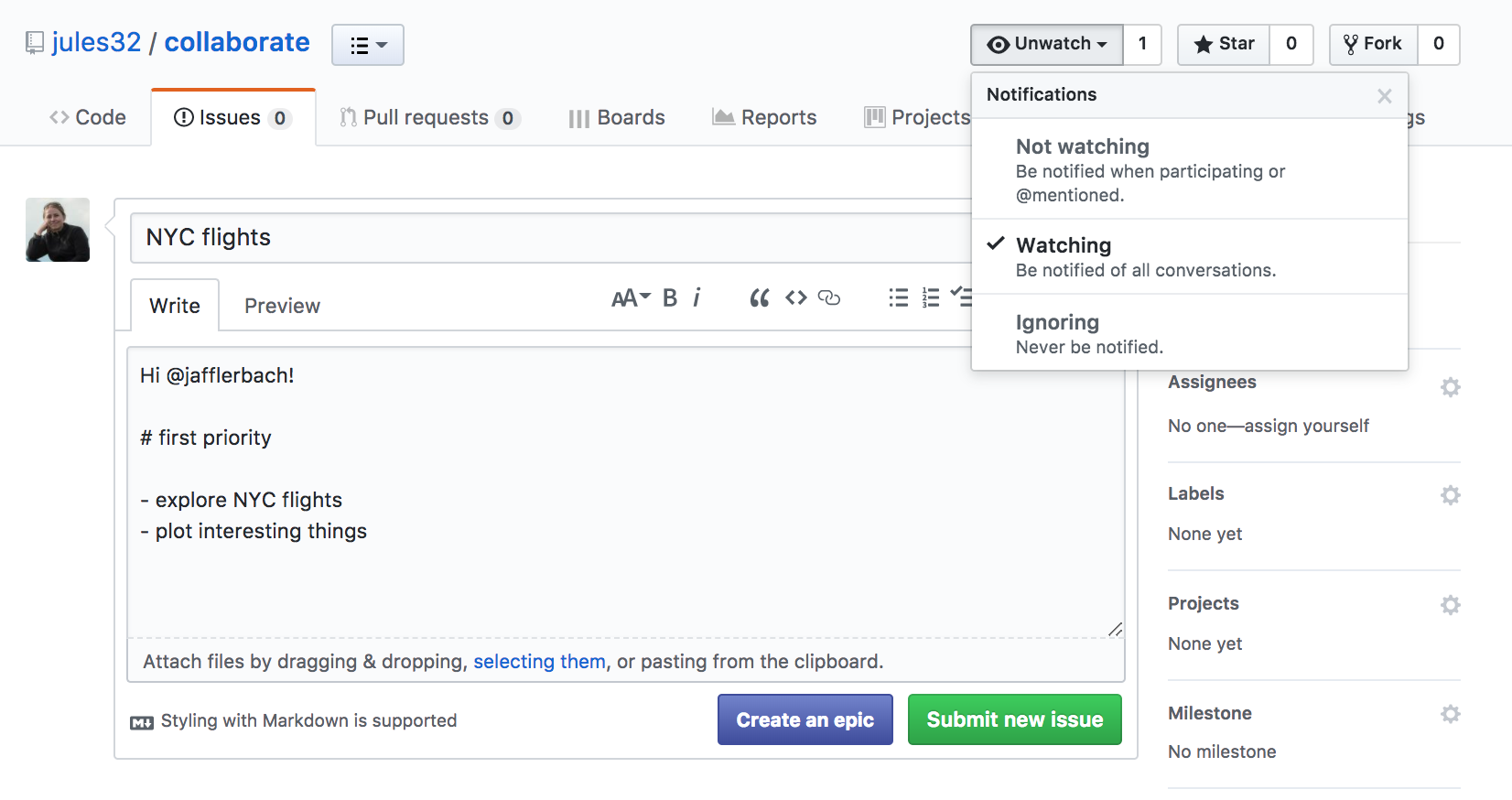Image resolution: width=1512 pixels, height=800 pixels.
Task: View the watchers count of 1
Action: coord(1142,44)
